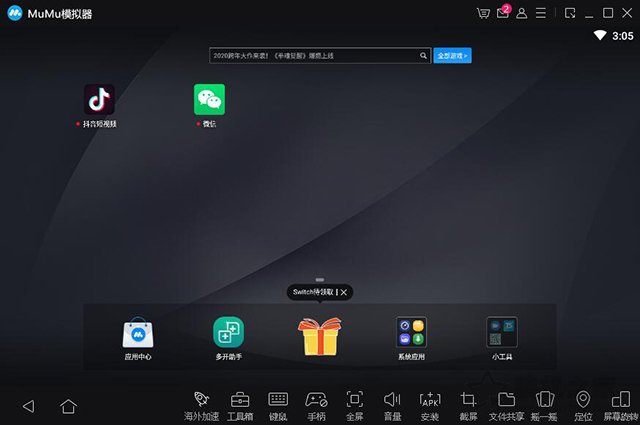
Task: Open the 小工具 folder
Action: point(501,332)
